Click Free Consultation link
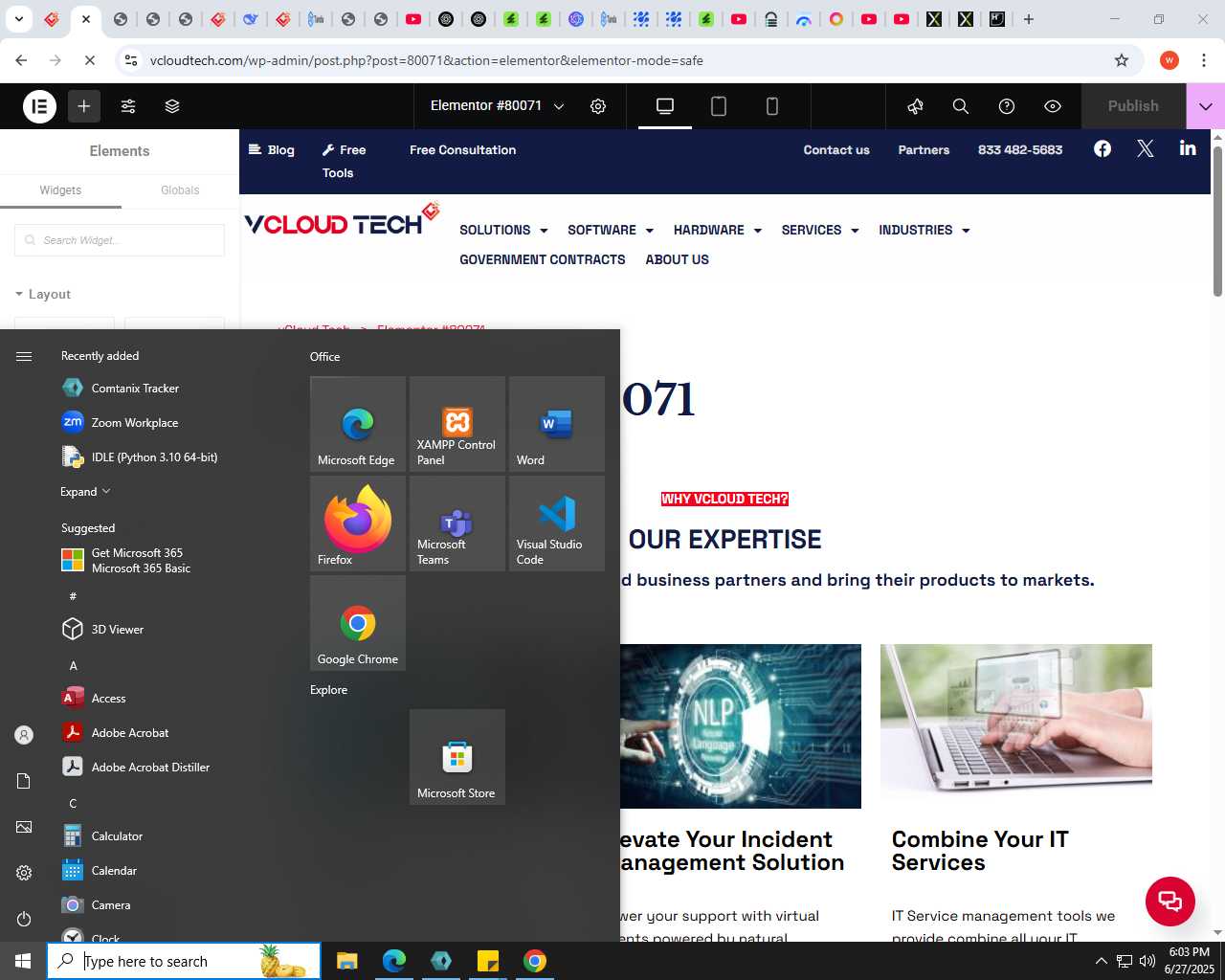 pos(462,150)
